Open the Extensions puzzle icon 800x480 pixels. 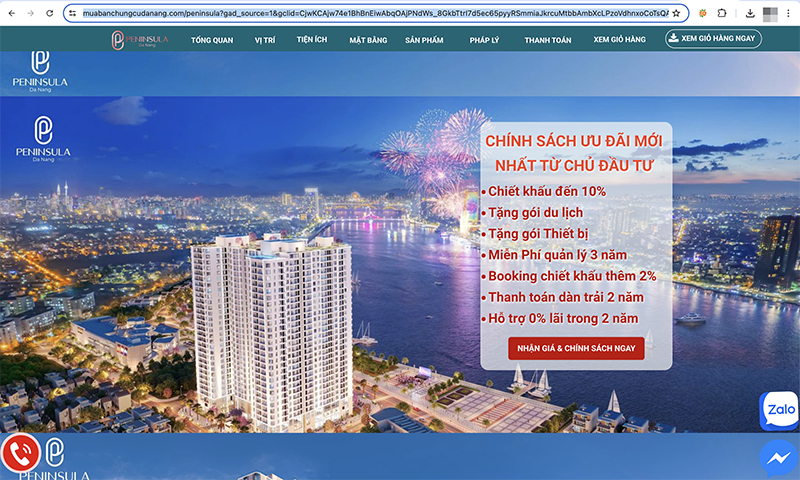point(722,13)
